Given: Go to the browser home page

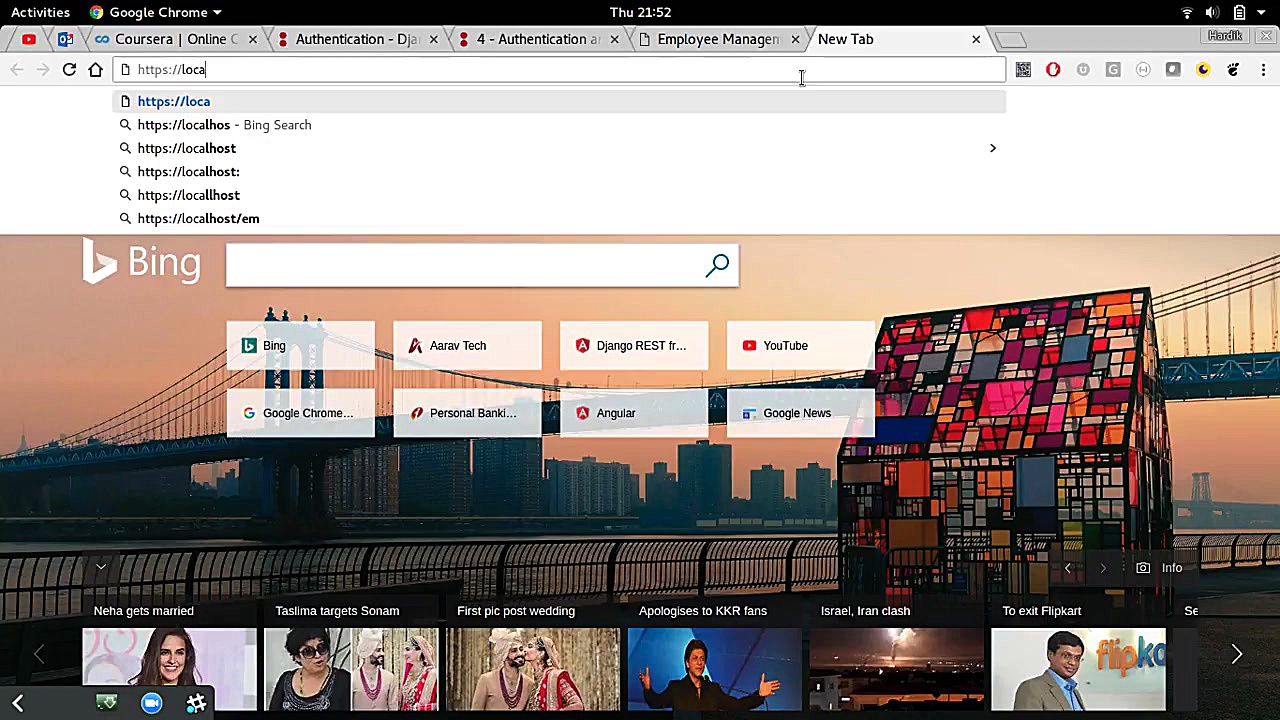Looking at the screenshot, I should [x=96, y=69].
